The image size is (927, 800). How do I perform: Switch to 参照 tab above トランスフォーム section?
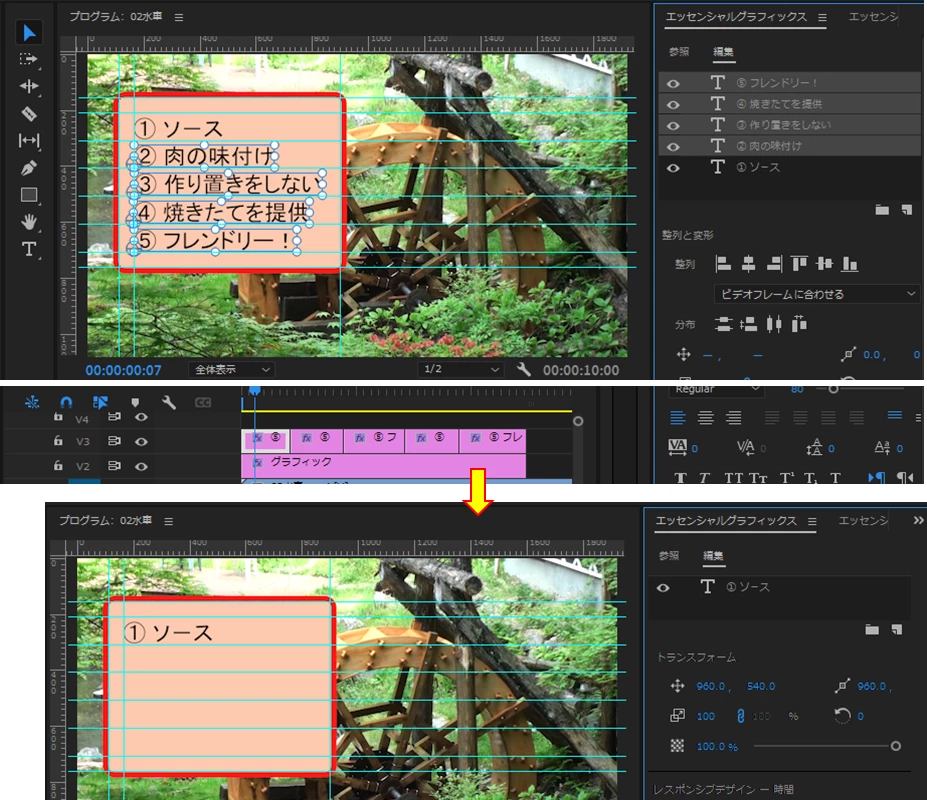[x=669, y=556]
